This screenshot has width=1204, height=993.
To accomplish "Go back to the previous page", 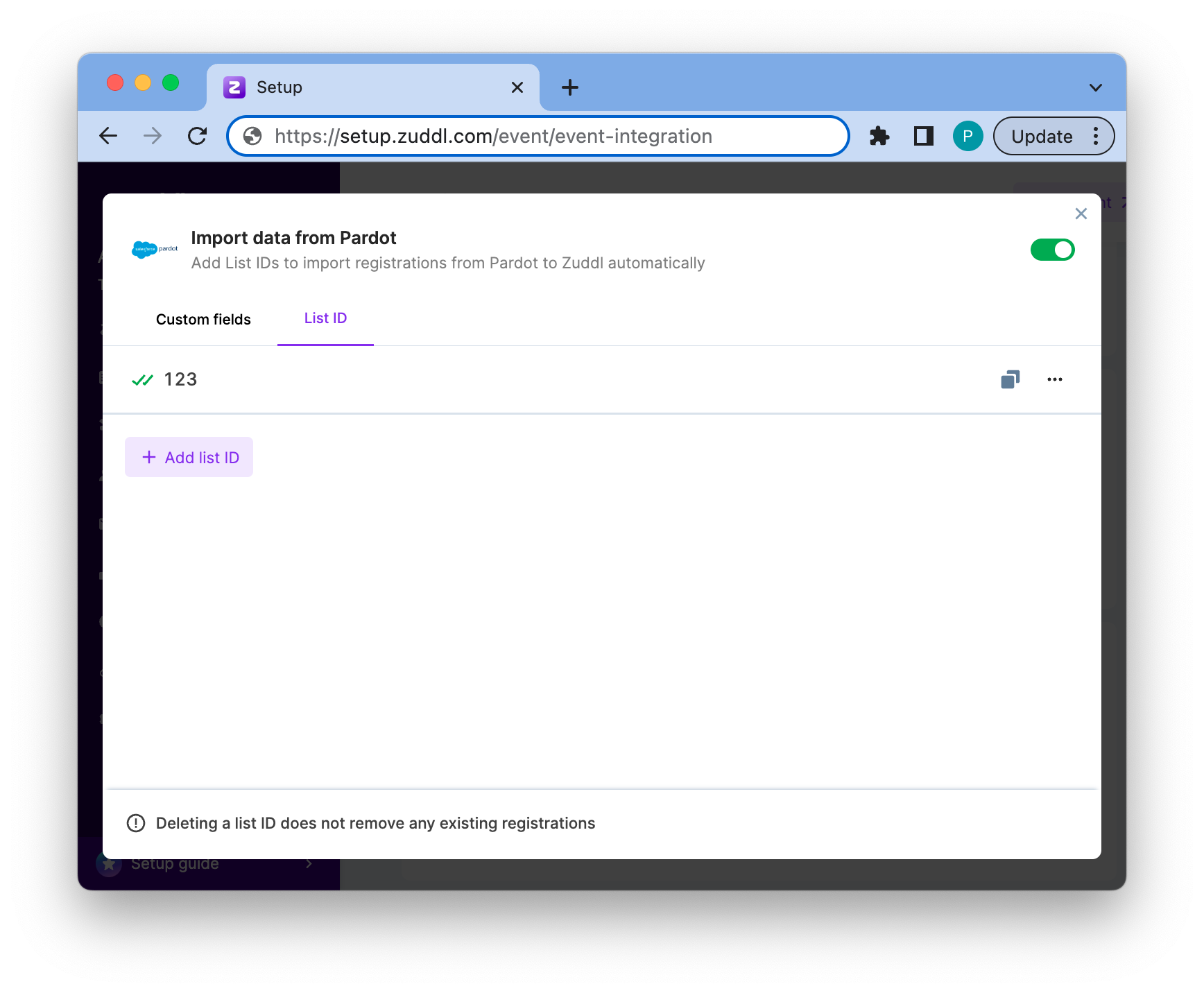I will (108, 136).
